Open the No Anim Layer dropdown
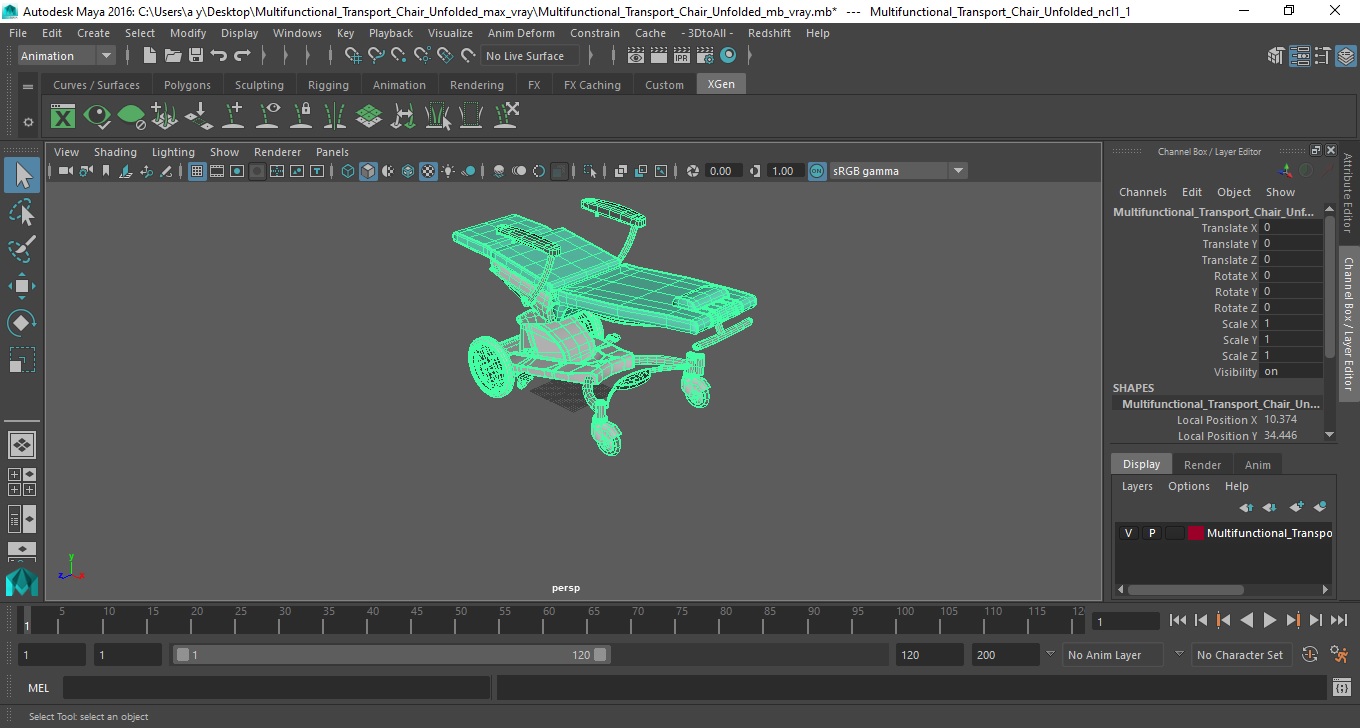1360x728 pixels. pyautogui.click(x=1113, y=655)
